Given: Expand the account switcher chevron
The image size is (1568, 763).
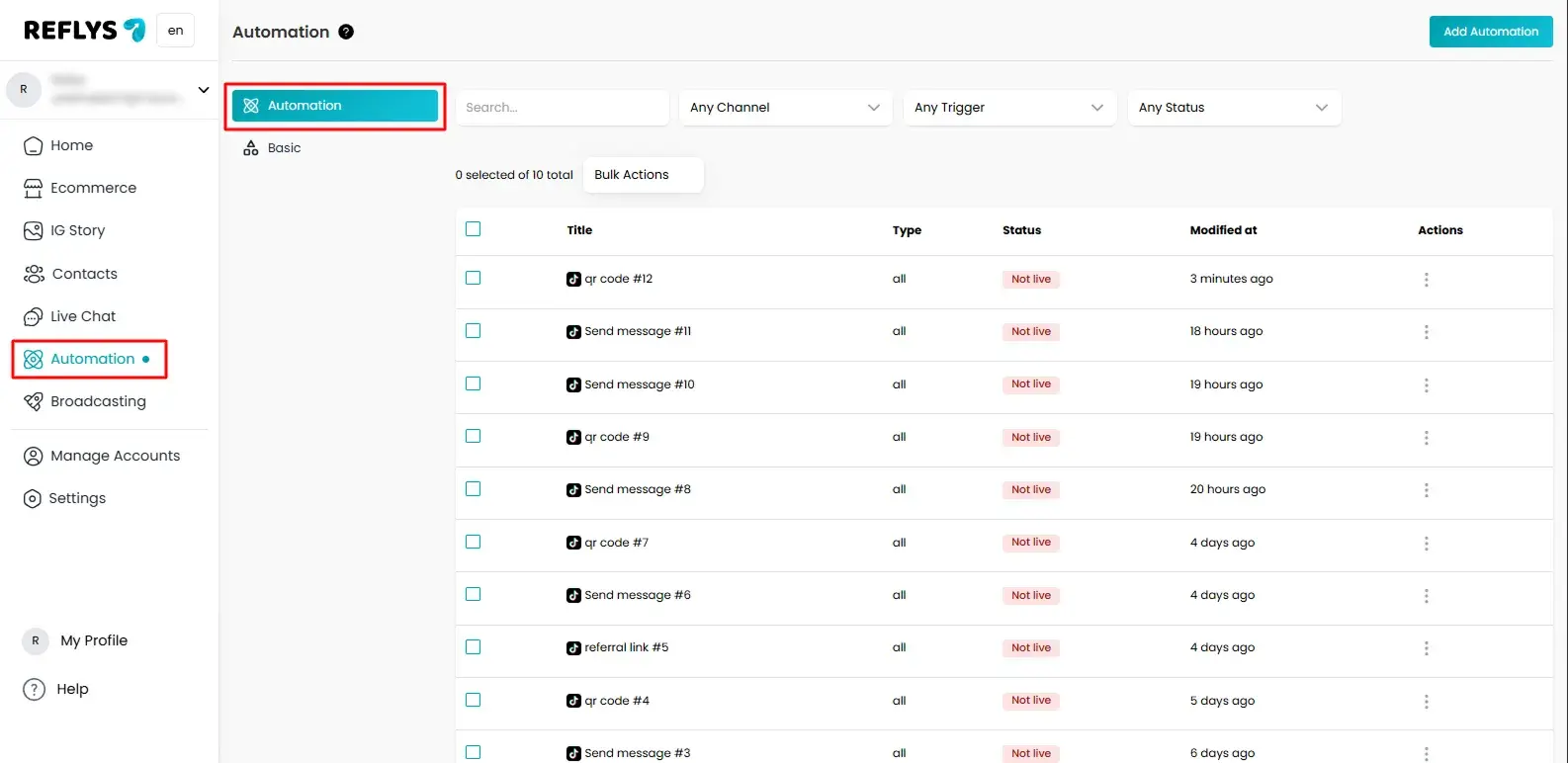Looking at the screenshot, I should coord(204,90).
